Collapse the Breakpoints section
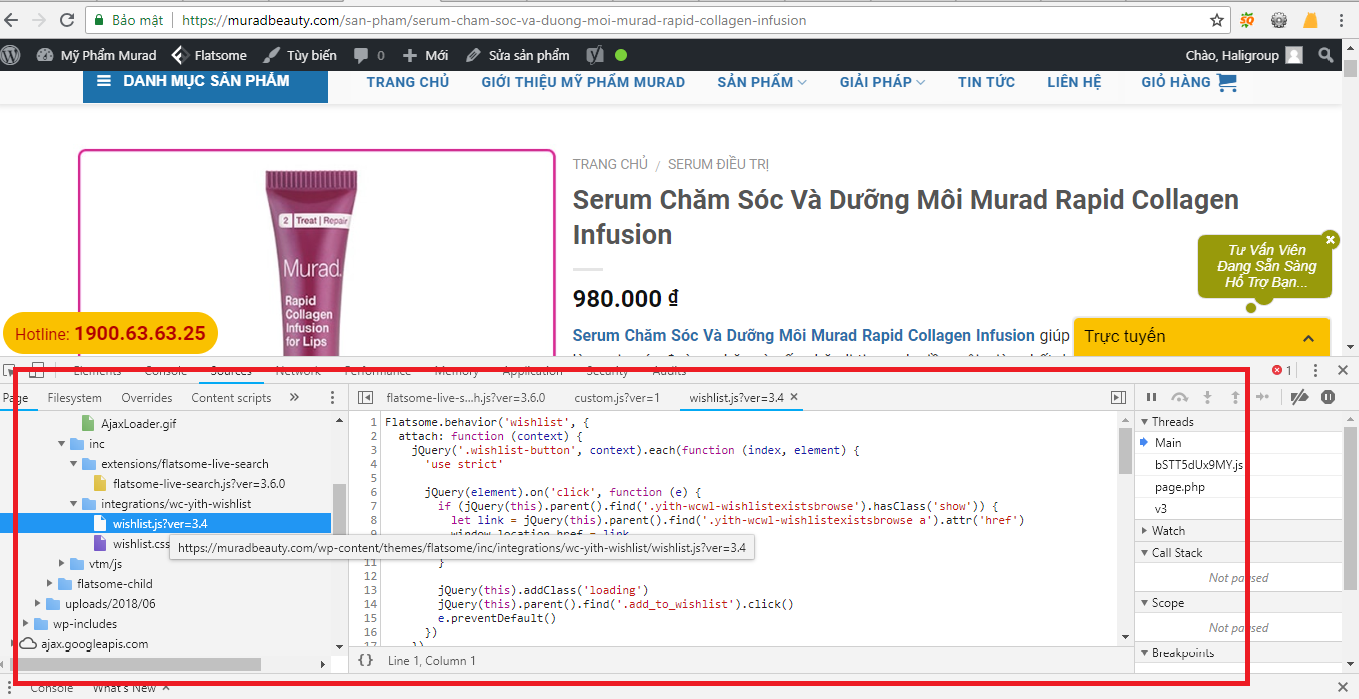 click(x=1144, y=653)
